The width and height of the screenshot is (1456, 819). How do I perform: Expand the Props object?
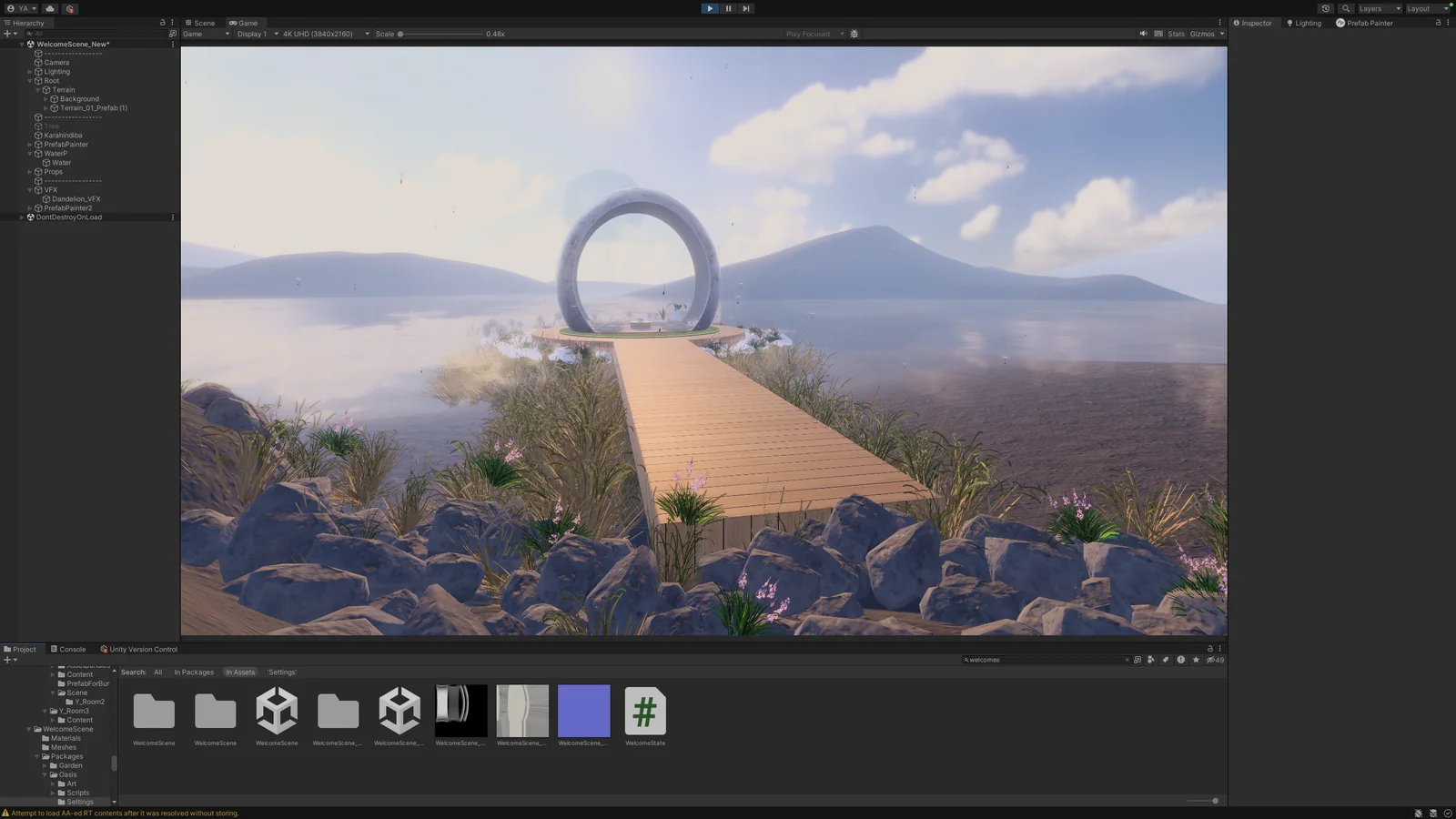pos(30,171)
